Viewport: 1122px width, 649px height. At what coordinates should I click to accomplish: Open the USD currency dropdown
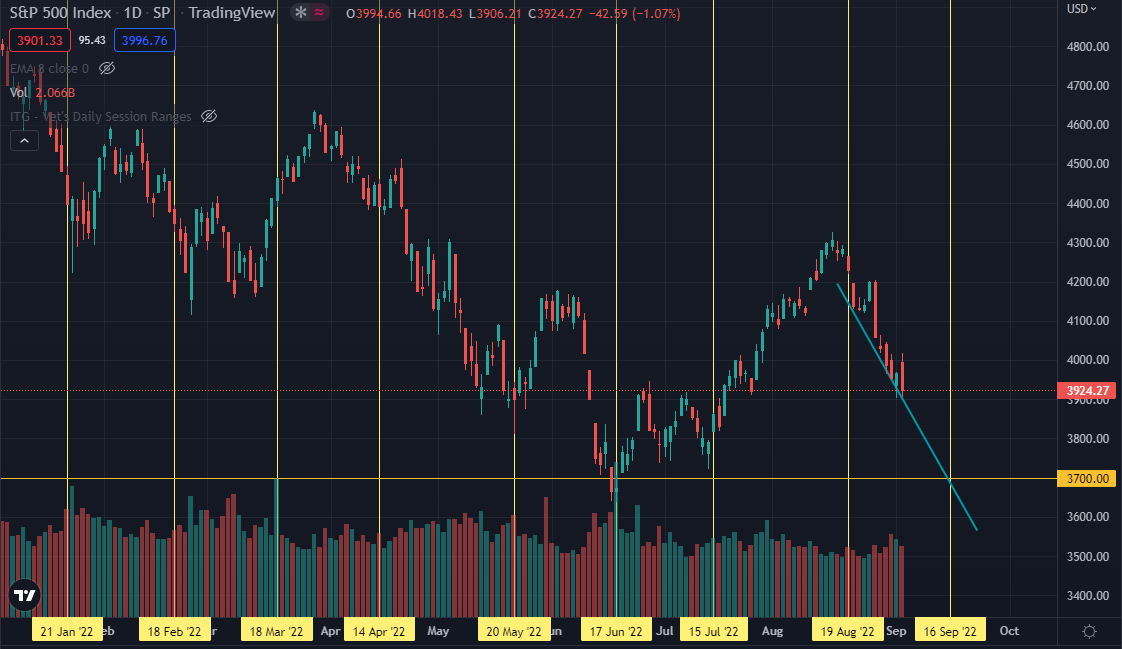coord(1081,9)
